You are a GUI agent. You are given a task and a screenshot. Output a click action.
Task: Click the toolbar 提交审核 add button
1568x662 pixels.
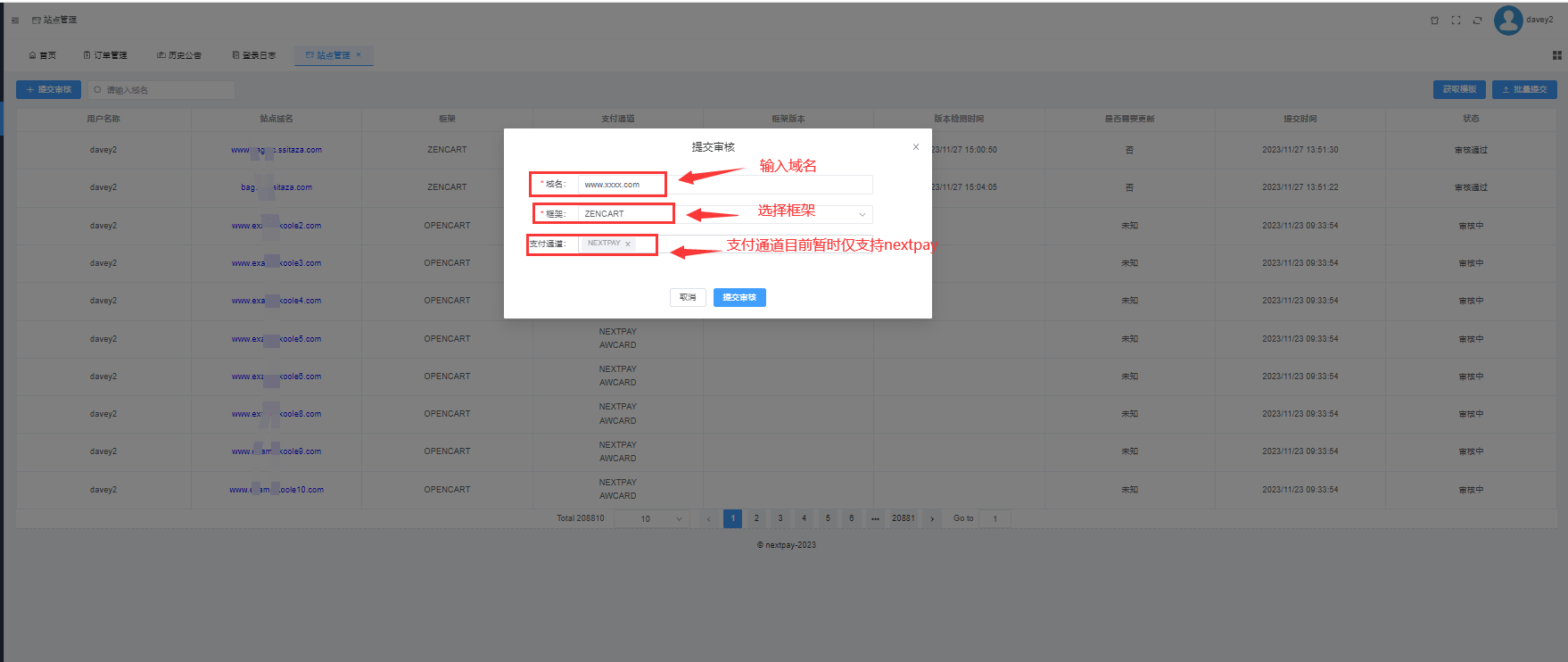tap(48, 89)
